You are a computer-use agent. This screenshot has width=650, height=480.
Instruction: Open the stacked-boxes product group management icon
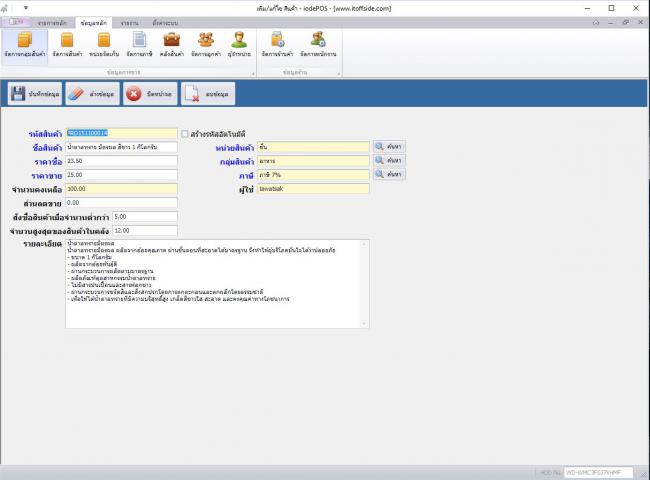25,45
